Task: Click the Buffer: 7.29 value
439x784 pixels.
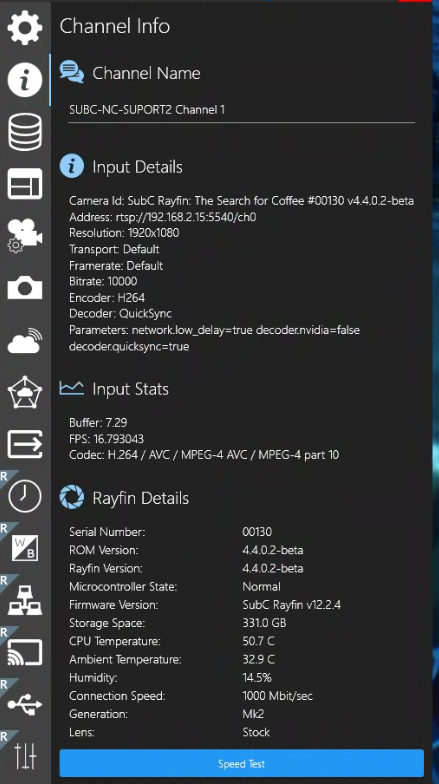Action: (x=98, y=423)
